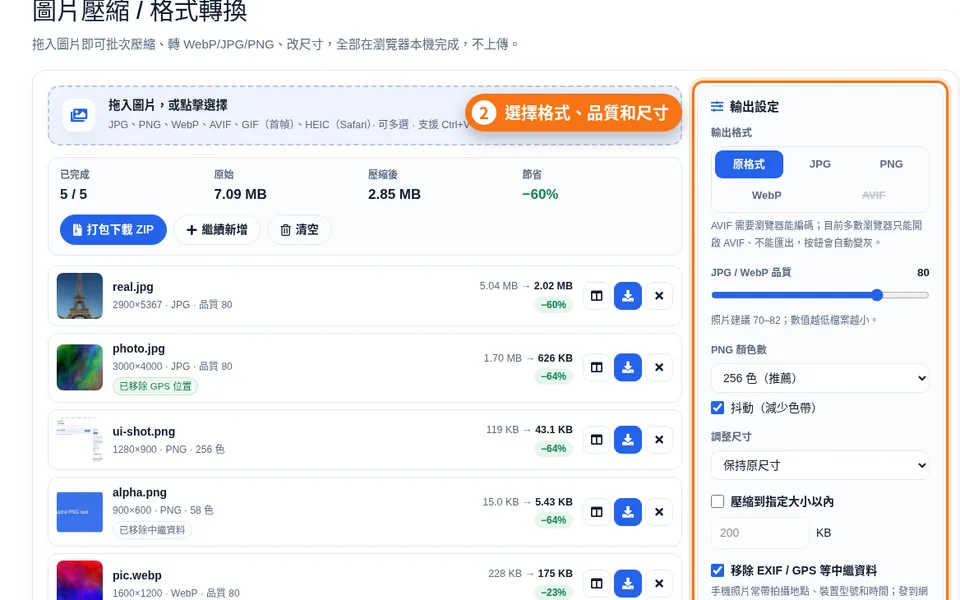The image size is (960, 600).
Task: Open compare view for pic.webp
Action: click(596, 583)
